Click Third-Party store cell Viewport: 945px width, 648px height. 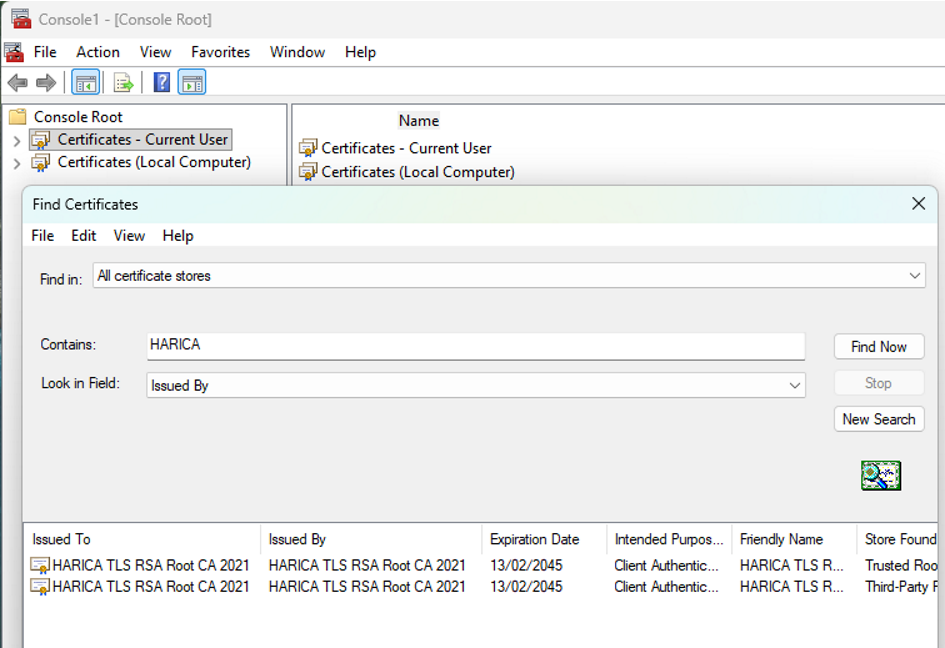(x=901, y=587)
